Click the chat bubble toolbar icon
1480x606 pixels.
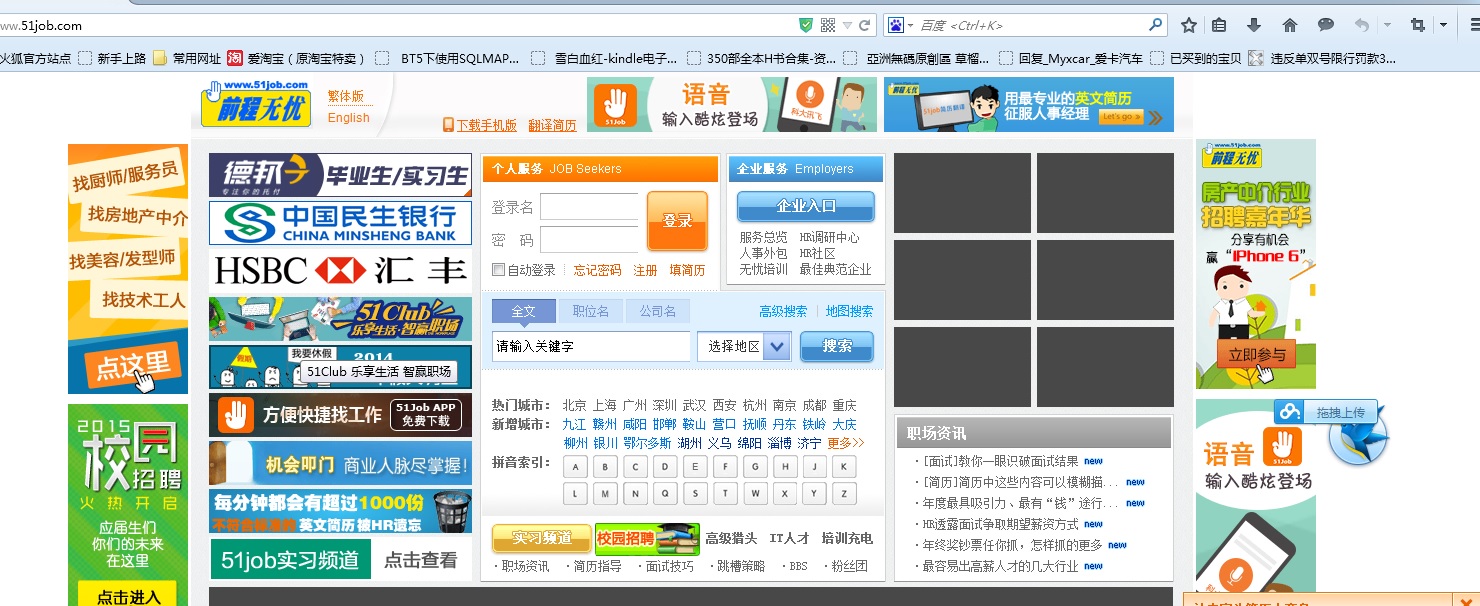pos(1326,25)
